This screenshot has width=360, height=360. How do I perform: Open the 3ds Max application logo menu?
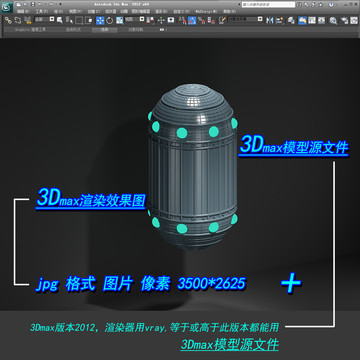[x=7, y=8]
